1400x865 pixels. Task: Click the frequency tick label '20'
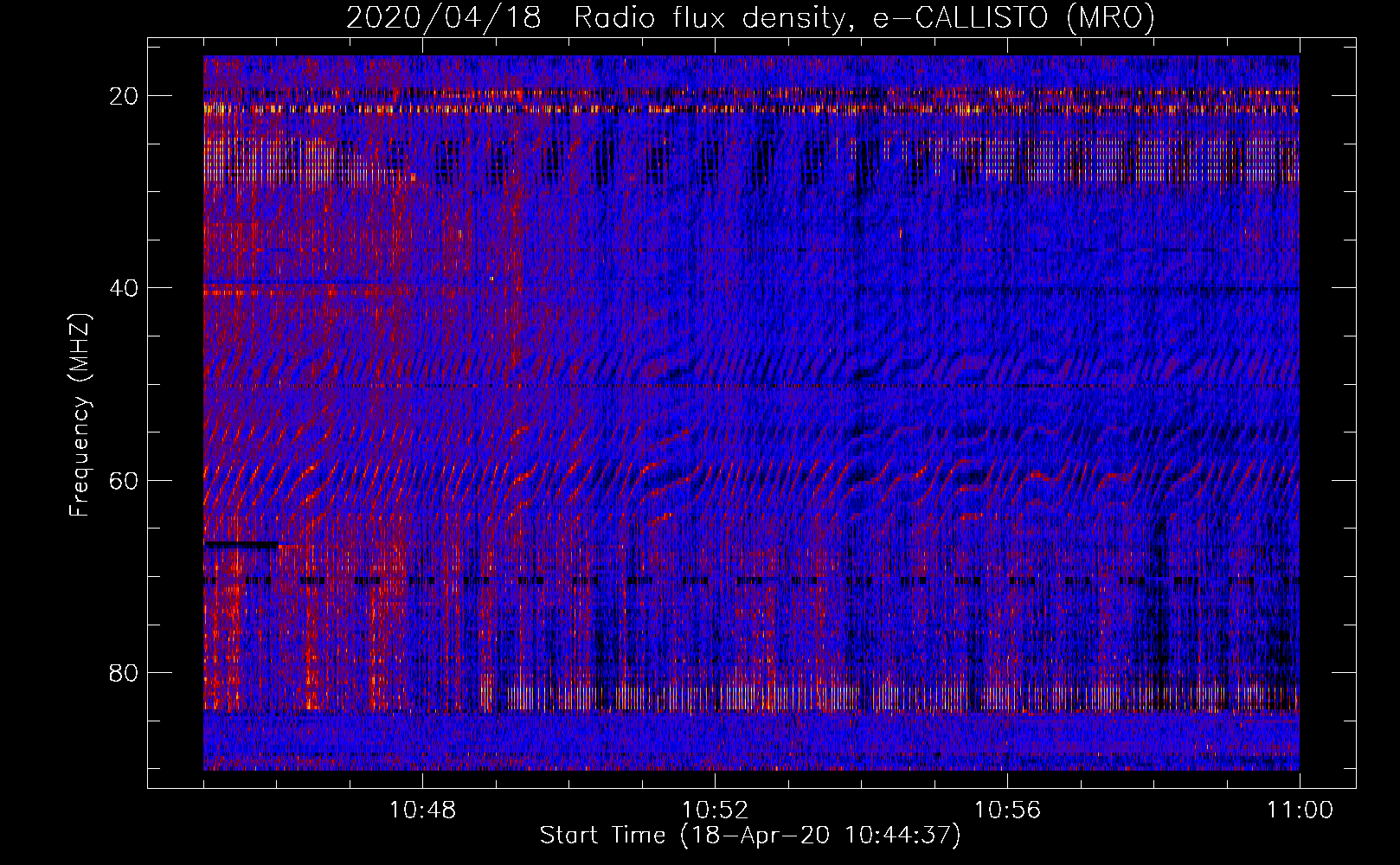[125, 96]
